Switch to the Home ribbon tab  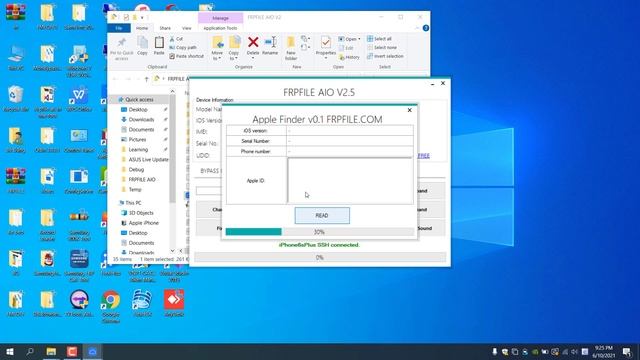coord(142,28)
